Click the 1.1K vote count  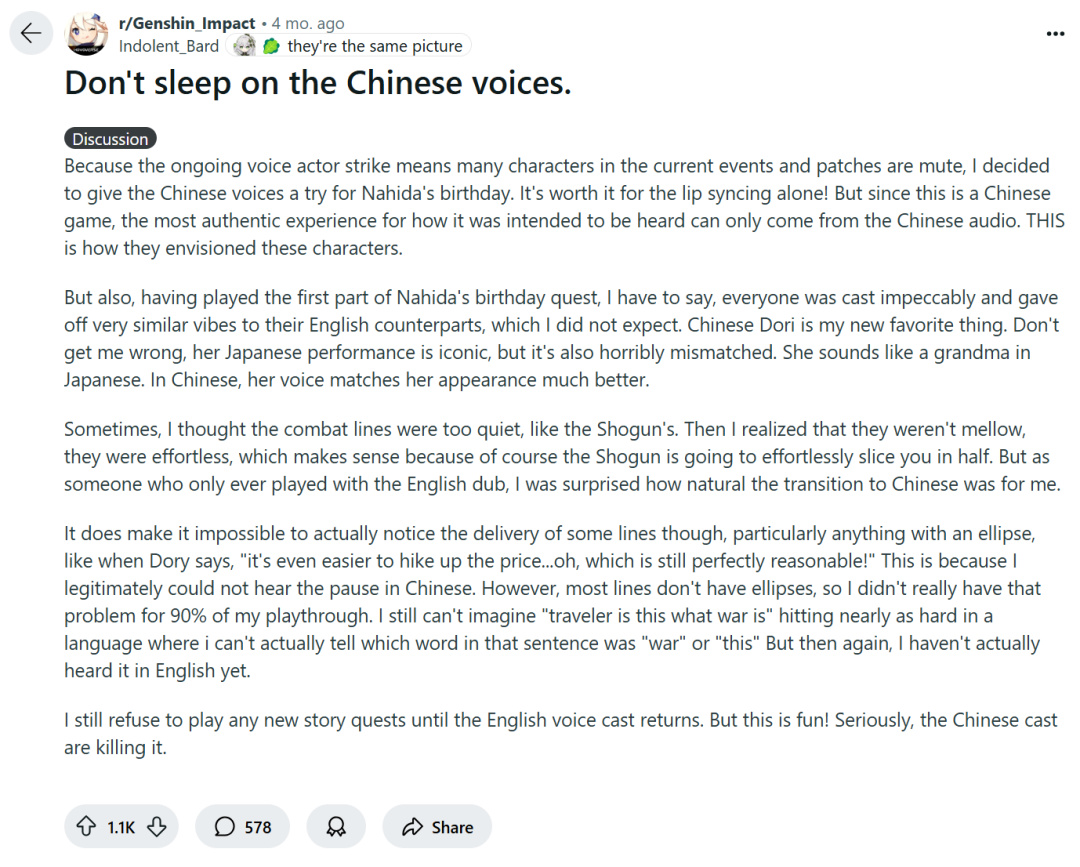coord(121,827)
